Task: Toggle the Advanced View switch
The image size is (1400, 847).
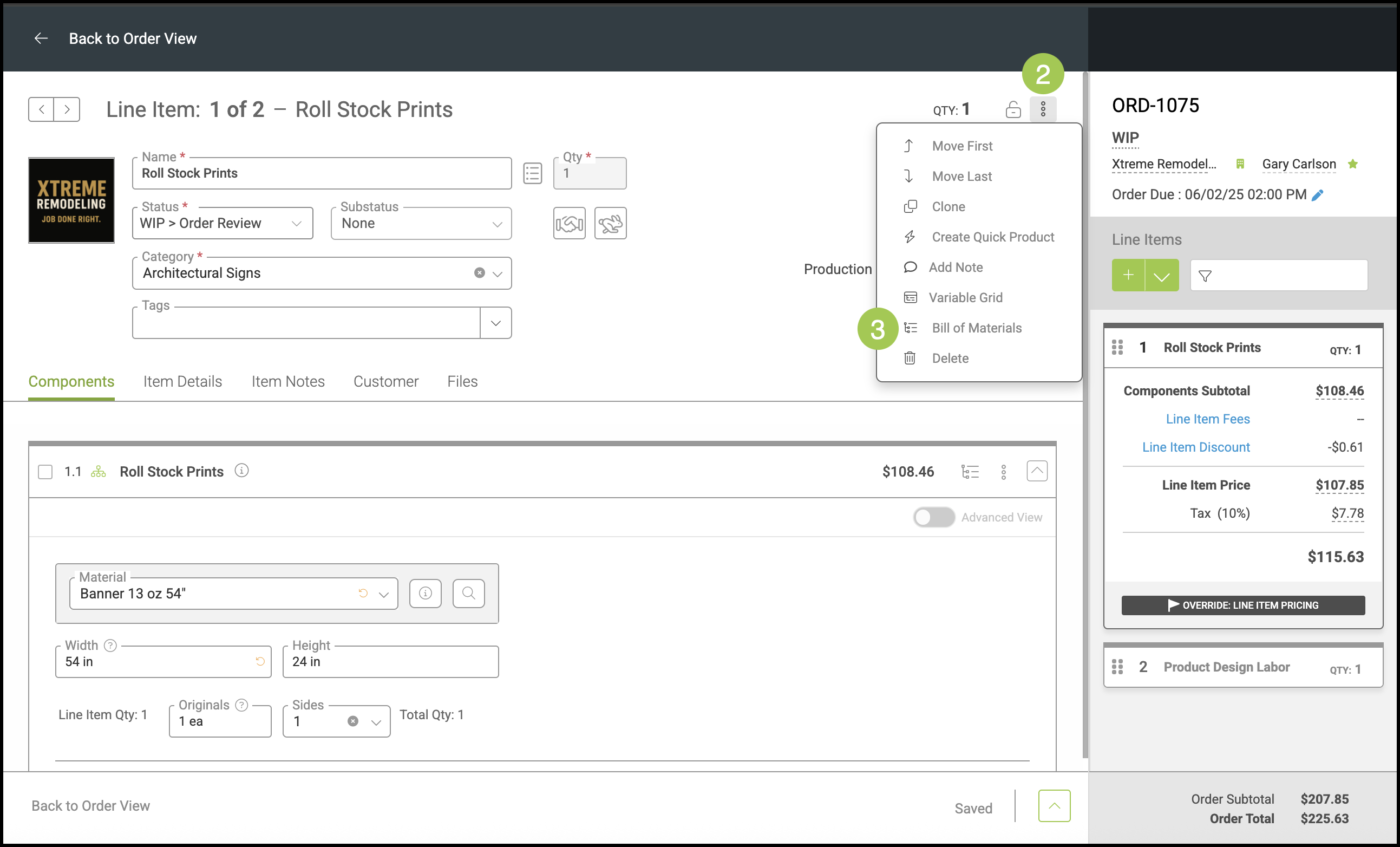Action: (x=933, y=517)
